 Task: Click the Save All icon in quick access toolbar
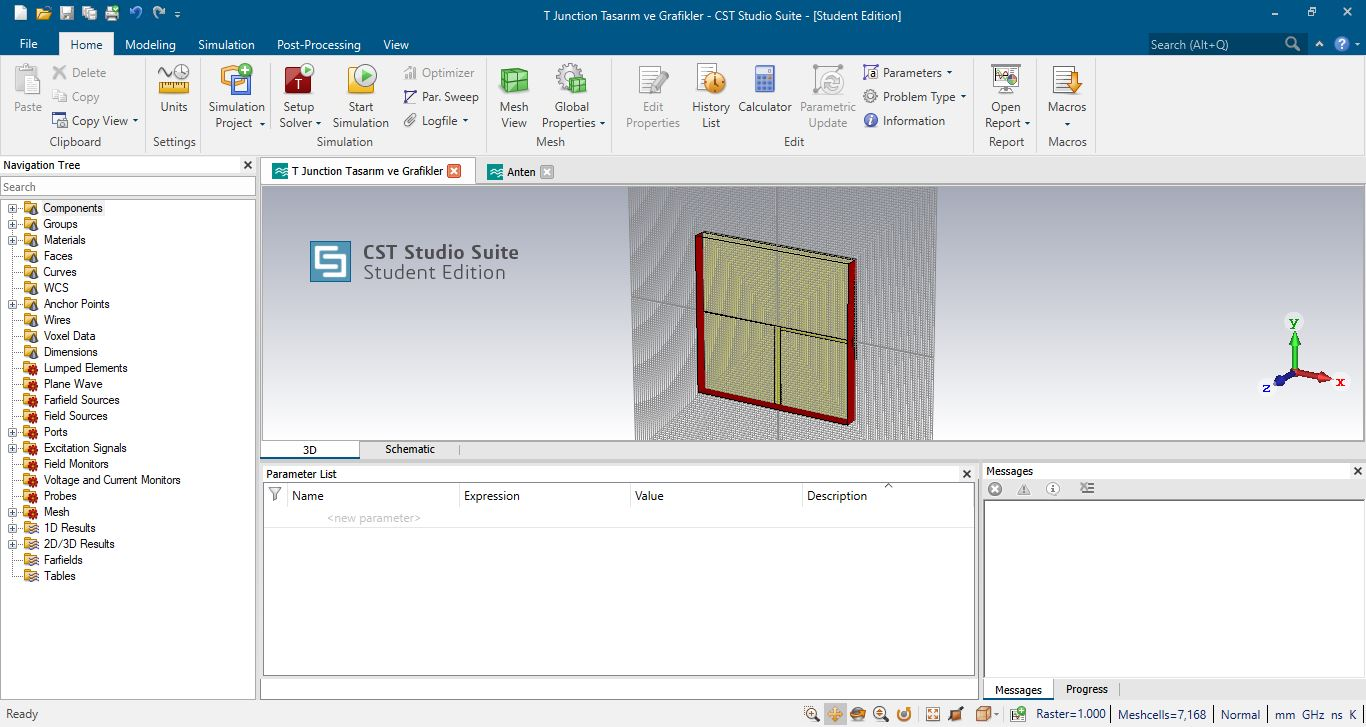click(x=90, y=14)
